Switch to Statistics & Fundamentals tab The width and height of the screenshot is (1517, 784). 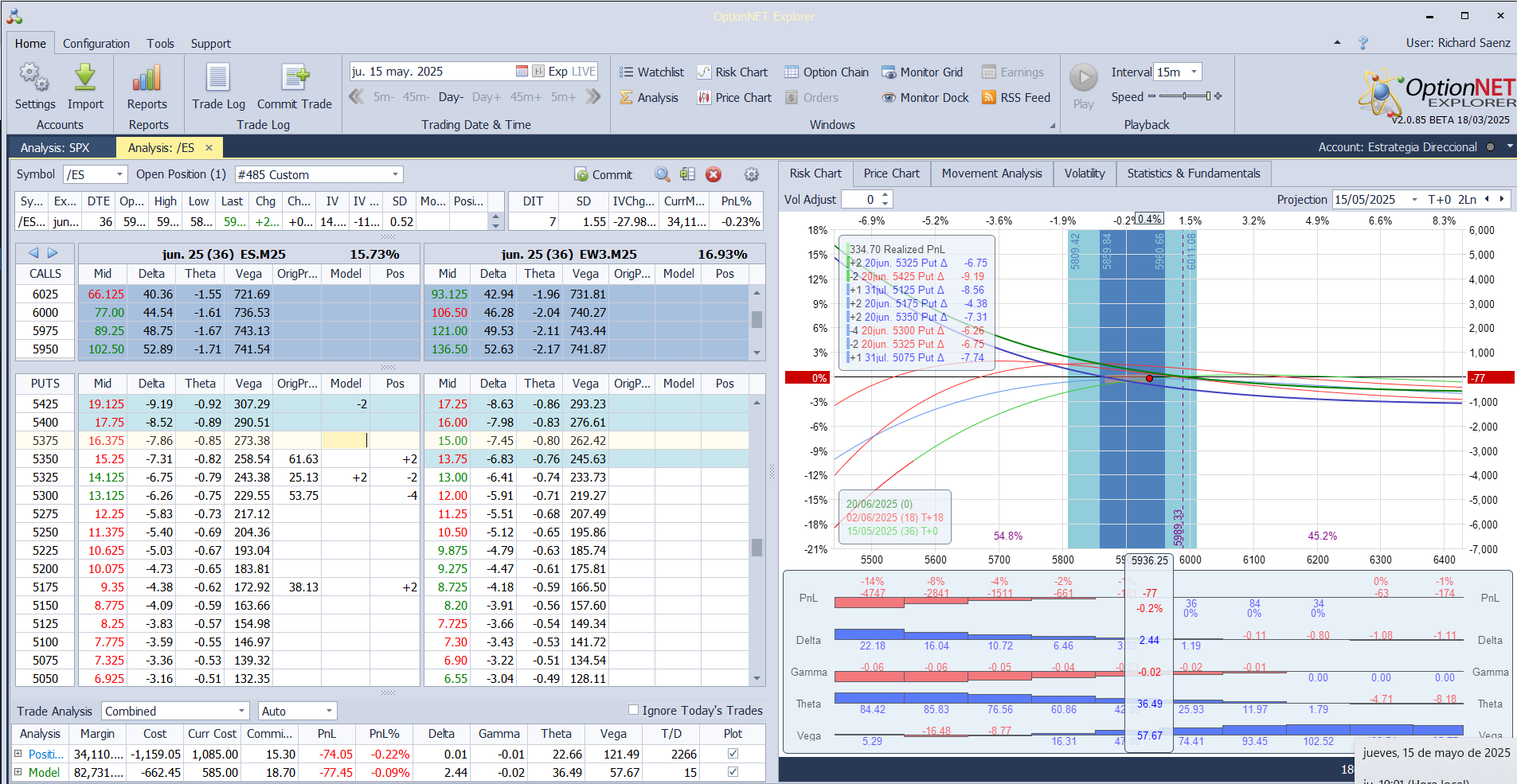pyautogui.click(x=1194, y=174)
